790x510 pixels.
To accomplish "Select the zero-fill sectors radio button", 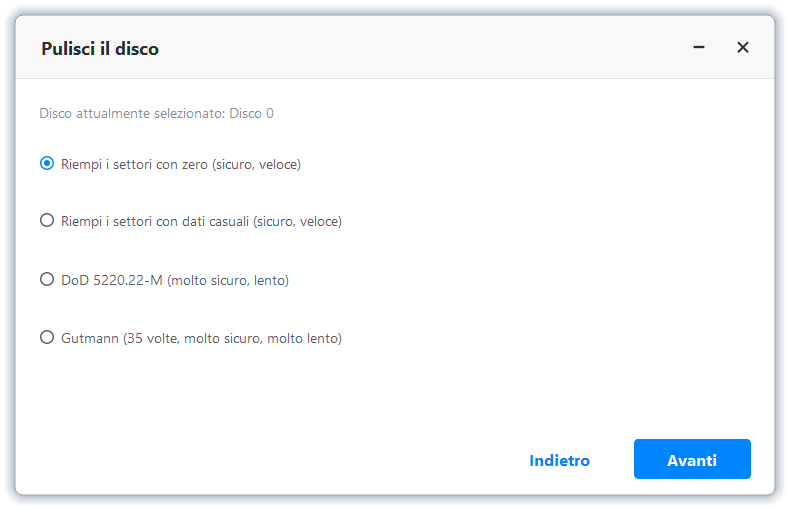I will point(47,164).
